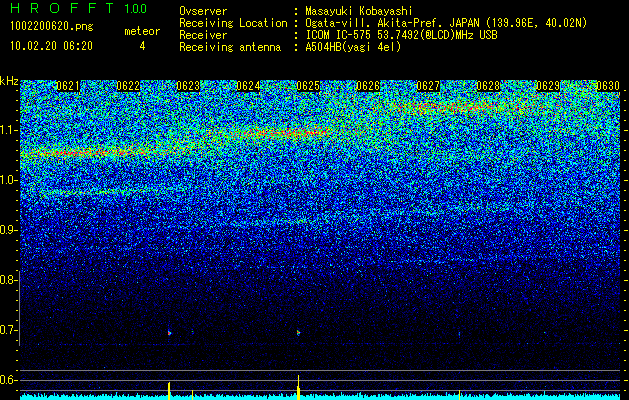
Task: Click the 0627 time marker
Action: (x=428, y=86)
